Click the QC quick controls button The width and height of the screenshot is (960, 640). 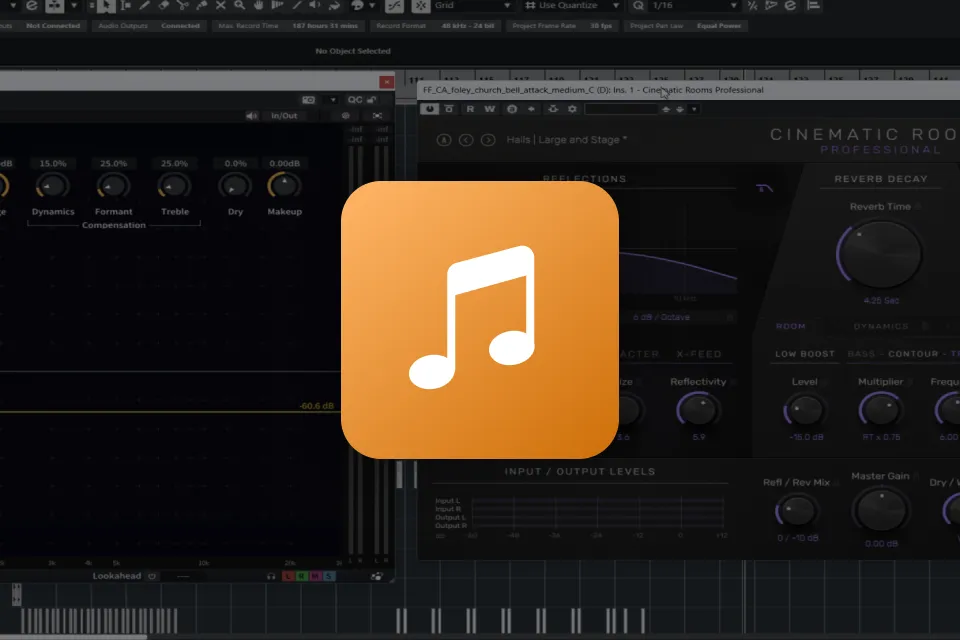(x=355, y=100)
